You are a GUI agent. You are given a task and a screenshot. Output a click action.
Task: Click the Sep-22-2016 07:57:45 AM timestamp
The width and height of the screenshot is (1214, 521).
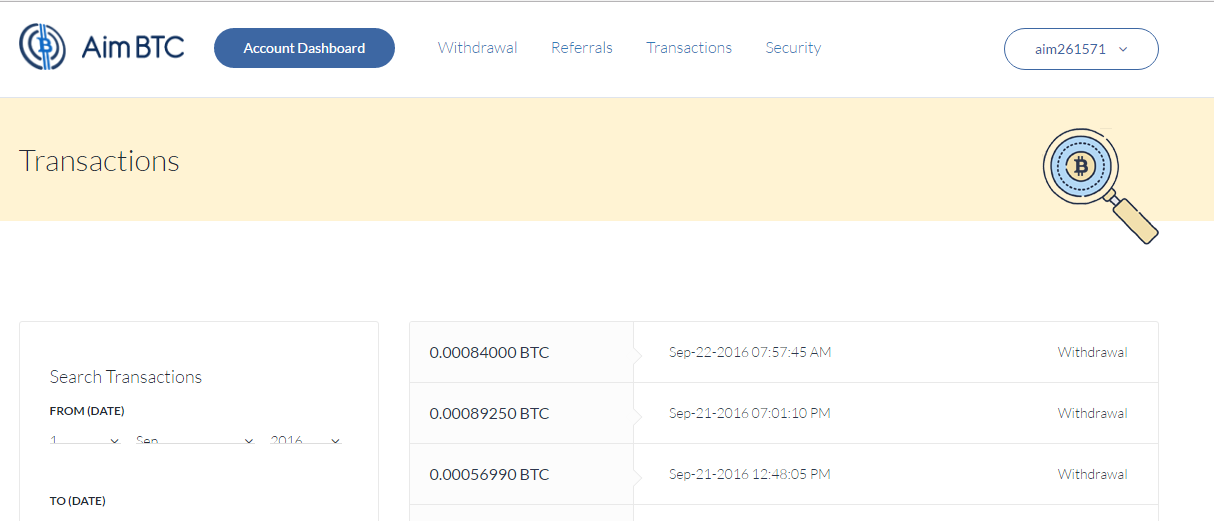point(749,352)
